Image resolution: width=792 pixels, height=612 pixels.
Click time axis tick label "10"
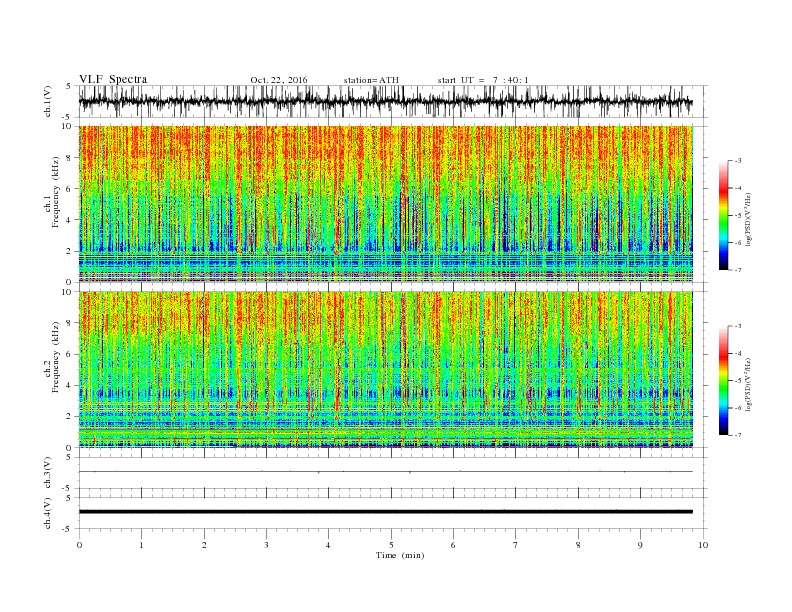coord(703,545)
